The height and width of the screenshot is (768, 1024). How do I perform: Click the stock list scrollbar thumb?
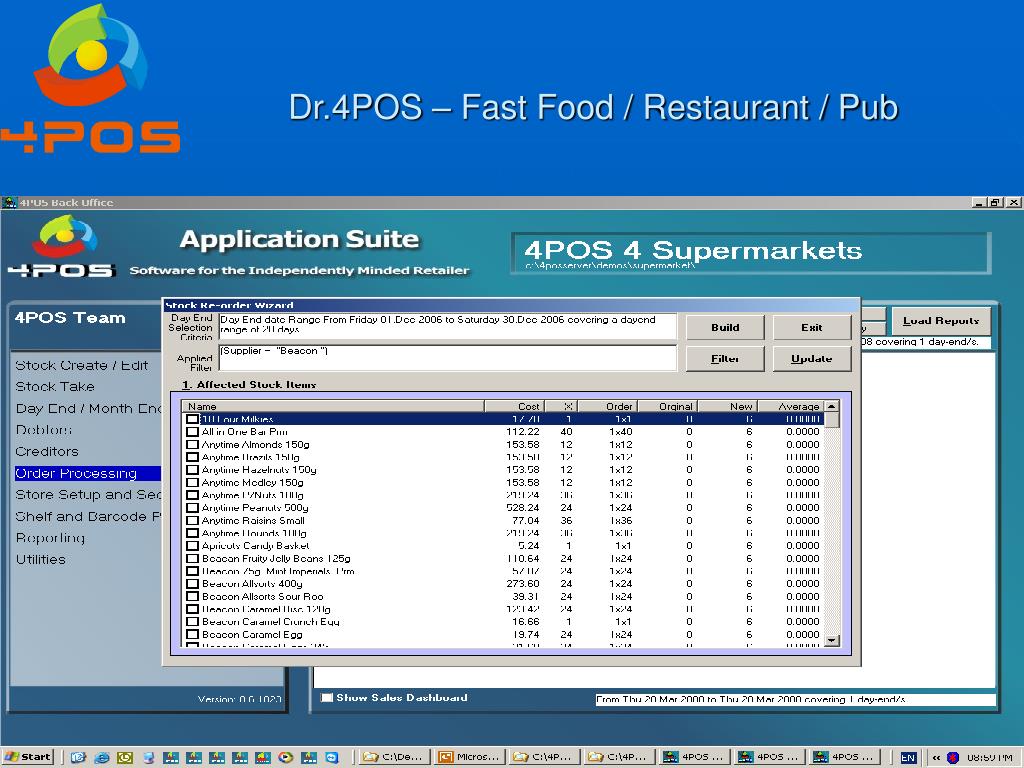pyautogui.click(x=831, y=420)
